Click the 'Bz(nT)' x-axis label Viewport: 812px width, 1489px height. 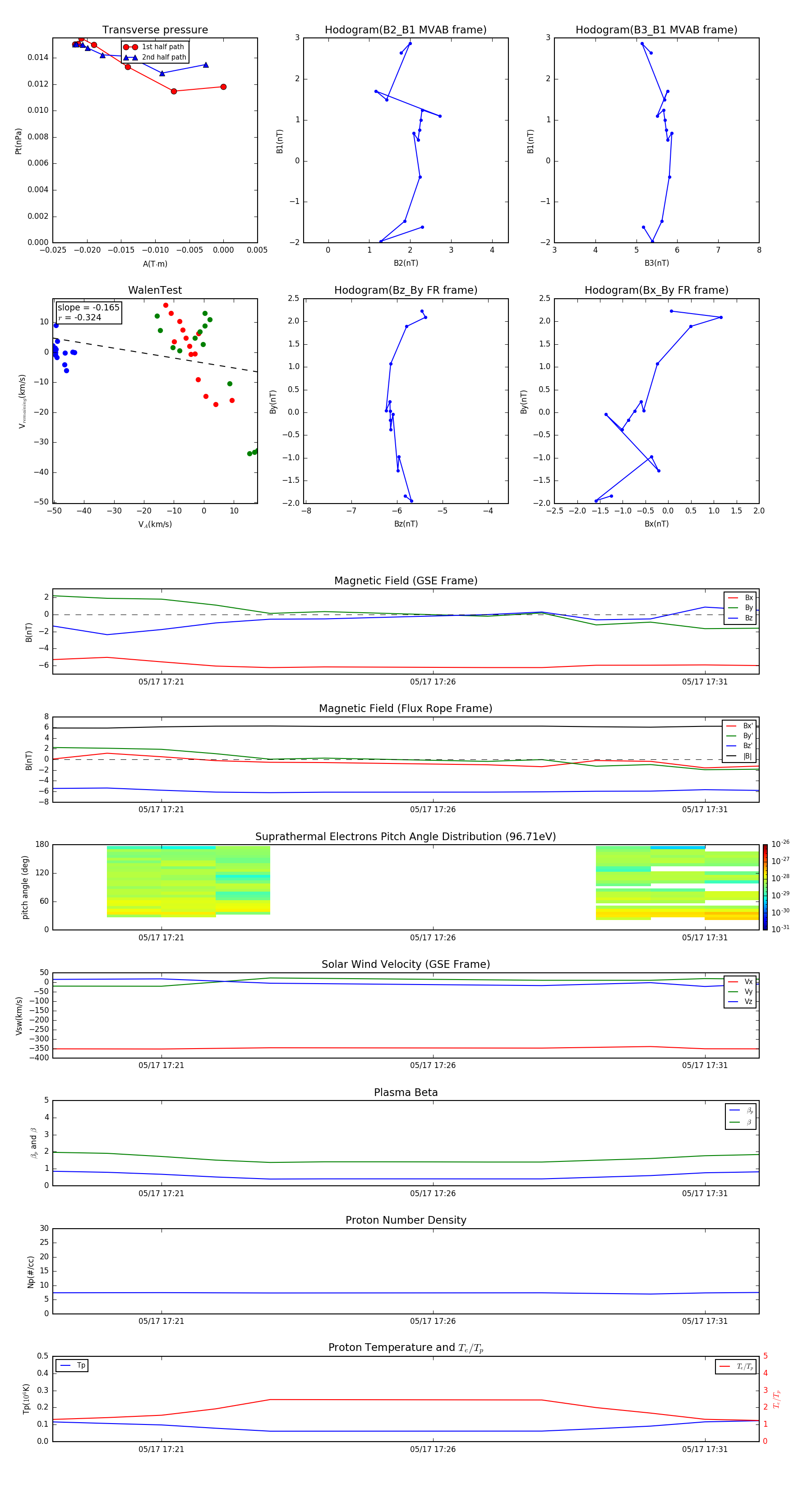click(406, 524)
